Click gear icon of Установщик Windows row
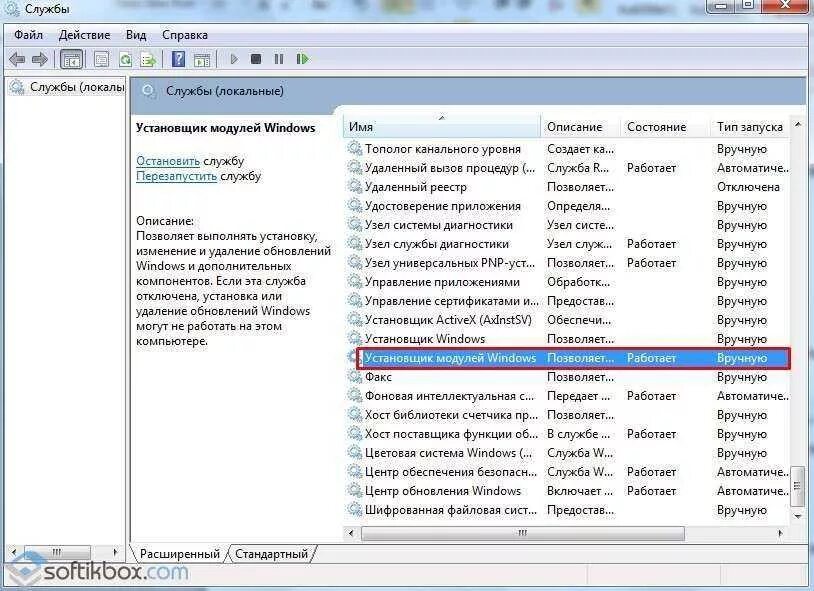Viewport: 814px width, 591px height. [x=355, y=339]
